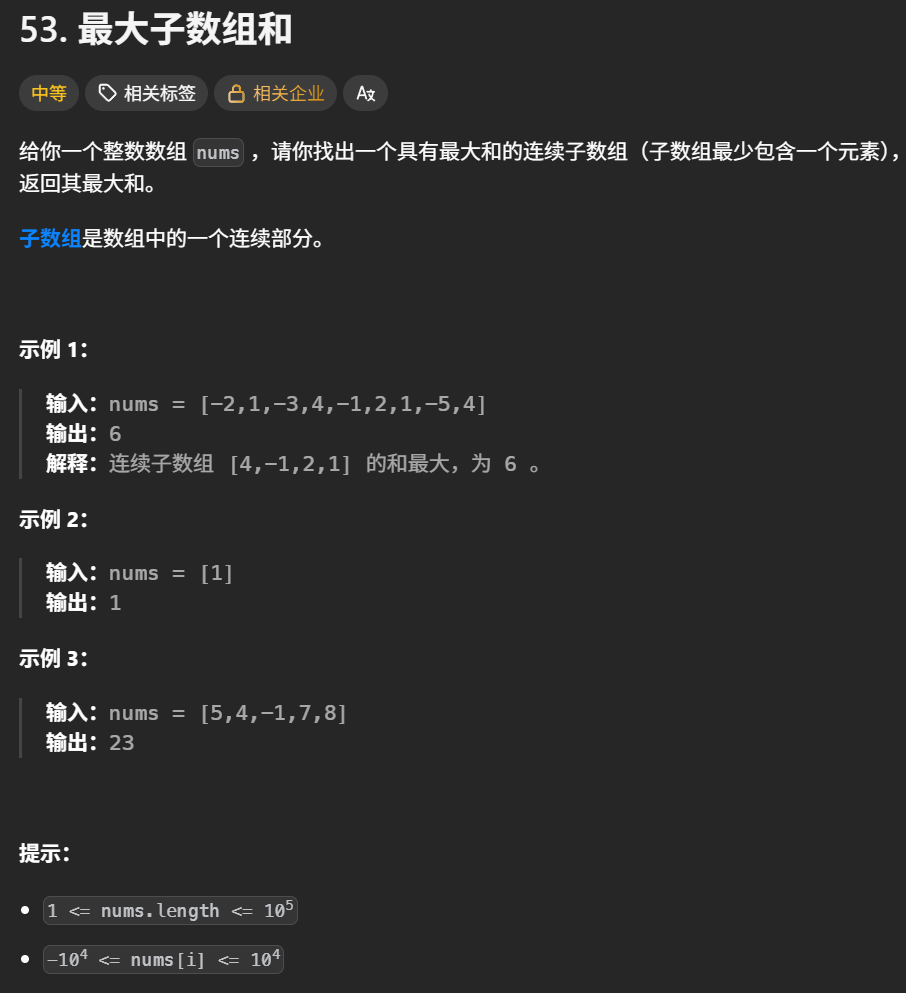
Task: Click the tag icon beside 相关标签
Action: (x=107, y=94)
